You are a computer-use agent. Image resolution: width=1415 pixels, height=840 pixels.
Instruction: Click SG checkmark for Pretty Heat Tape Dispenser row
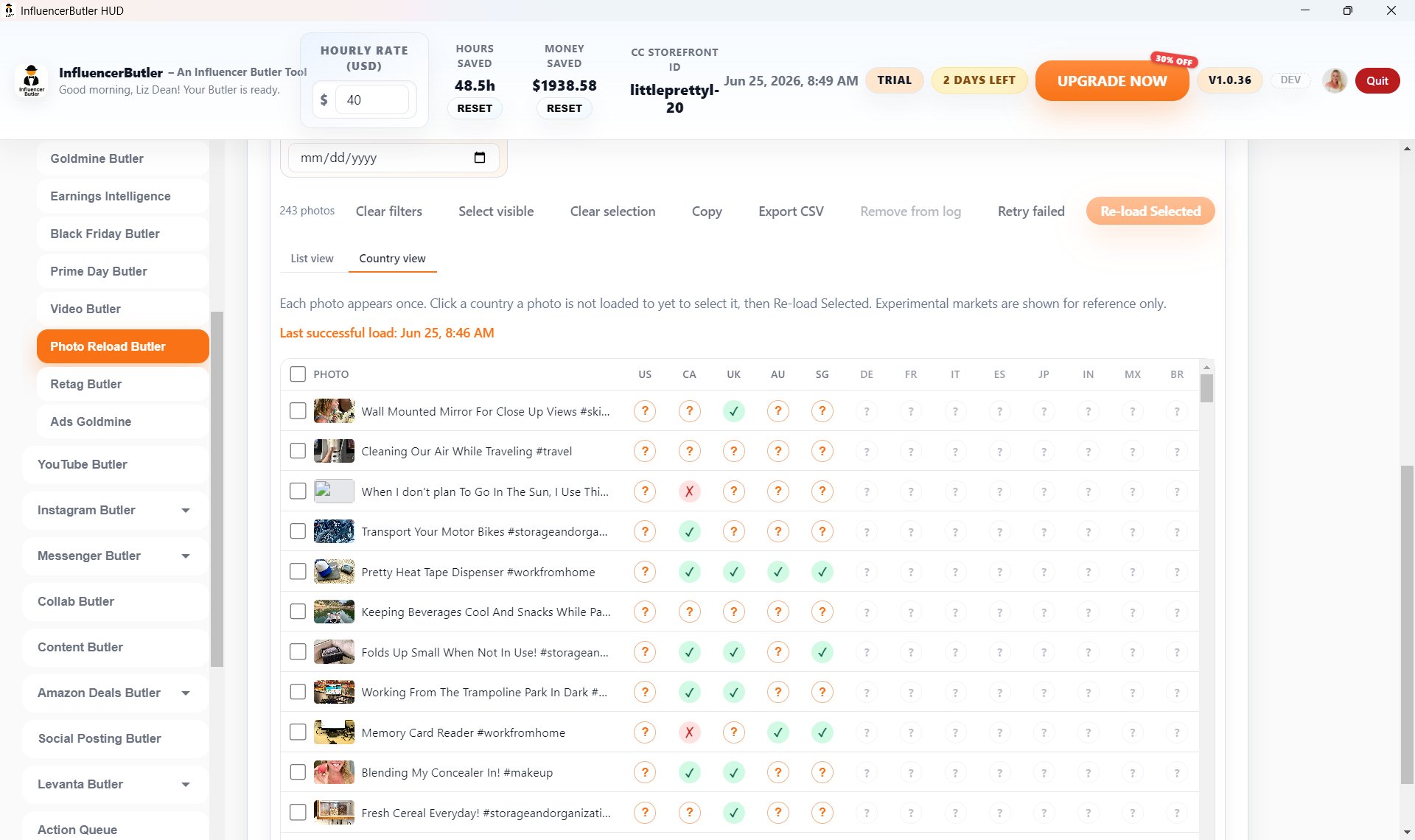(x=822, y=572)
